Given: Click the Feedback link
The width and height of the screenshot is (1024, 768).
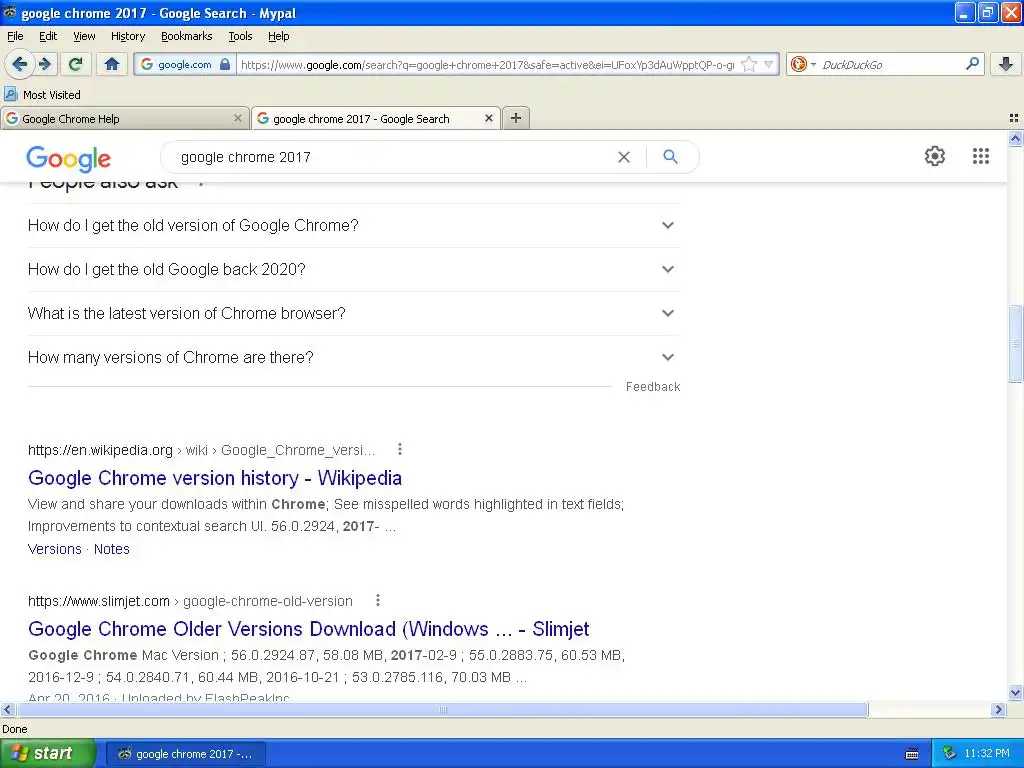Looking at the screenshot, I should coord(653,387).
